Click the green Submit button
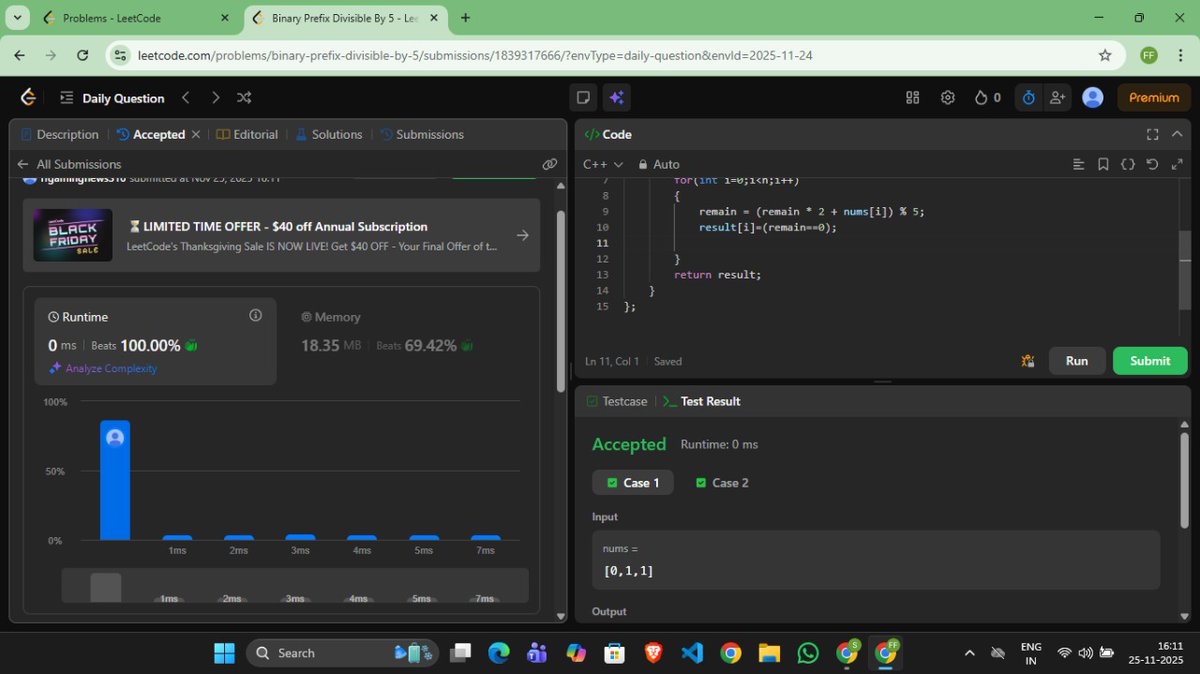 [x=1148, y=361]
